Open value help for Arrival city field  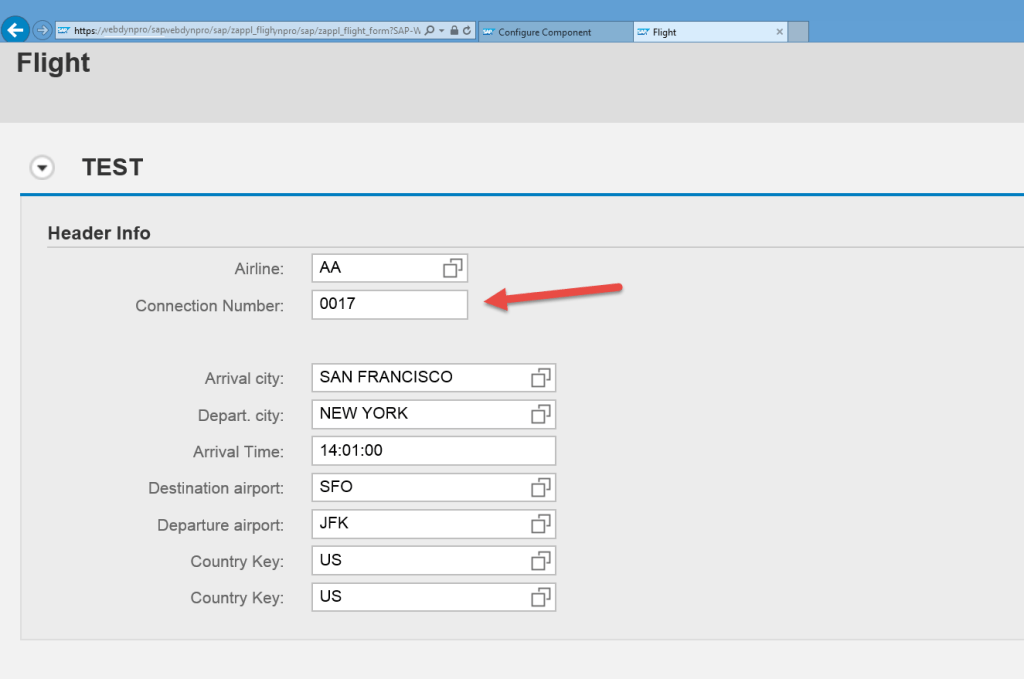[x=541, y=377]
